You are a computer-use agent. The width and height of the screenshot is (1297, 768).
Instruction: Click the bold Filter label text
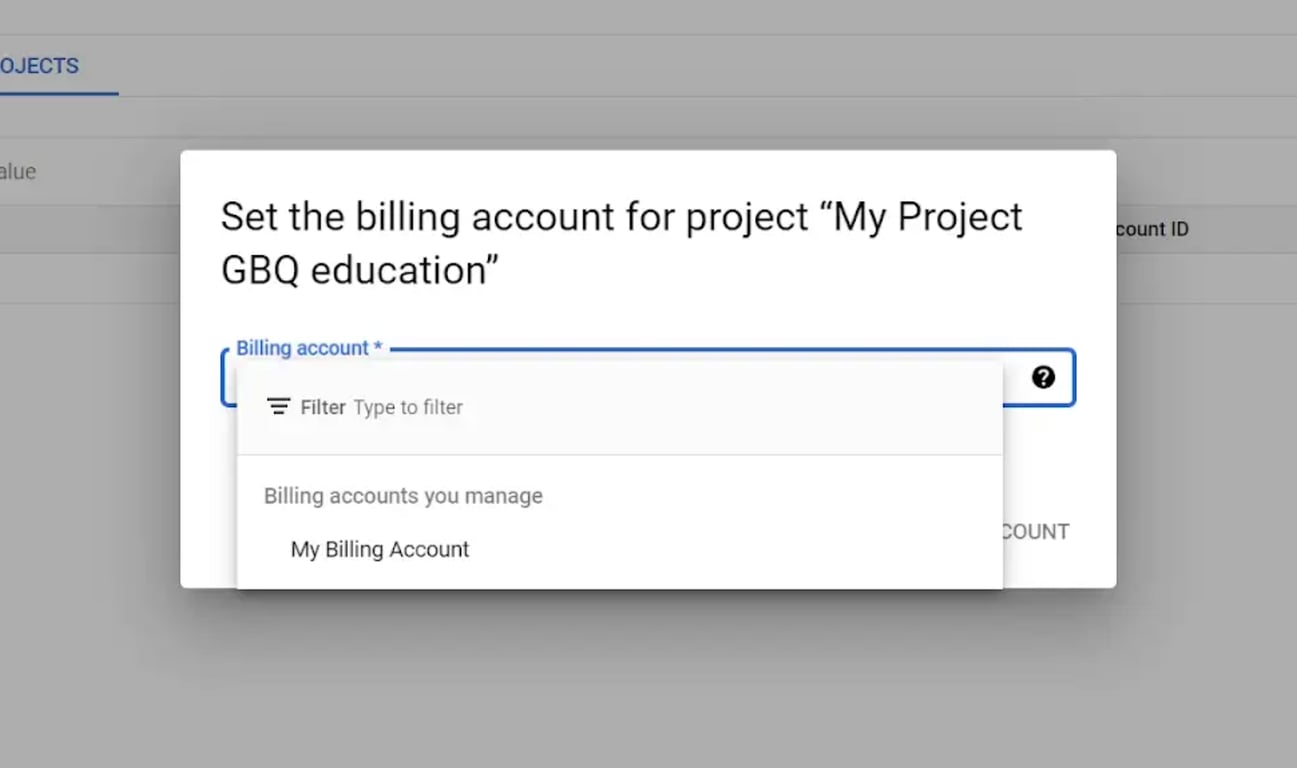pyautogui.click(x=323, y=407)
